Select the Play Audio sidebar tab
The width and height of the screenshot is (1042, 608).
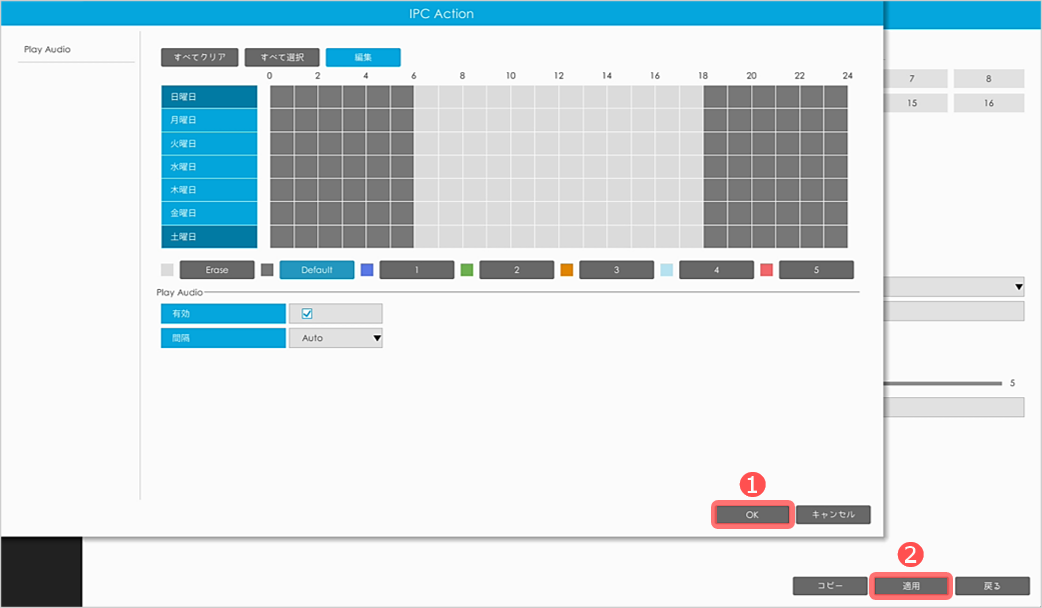tap(47, 49)
